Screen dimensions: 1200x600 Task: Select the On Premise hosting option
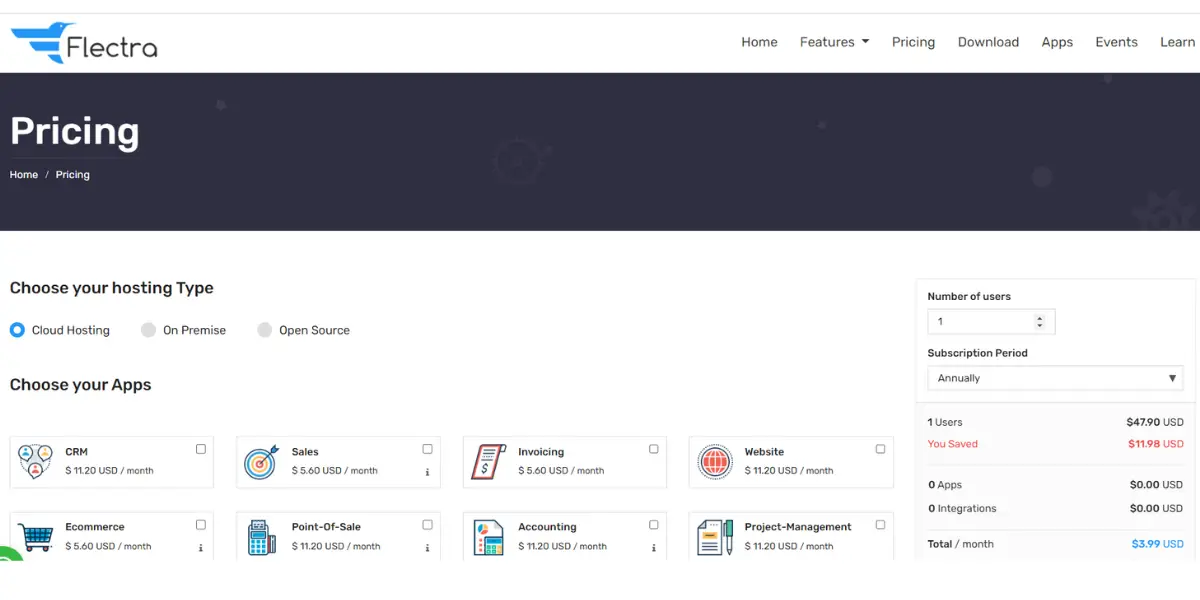tap(149, 330)
